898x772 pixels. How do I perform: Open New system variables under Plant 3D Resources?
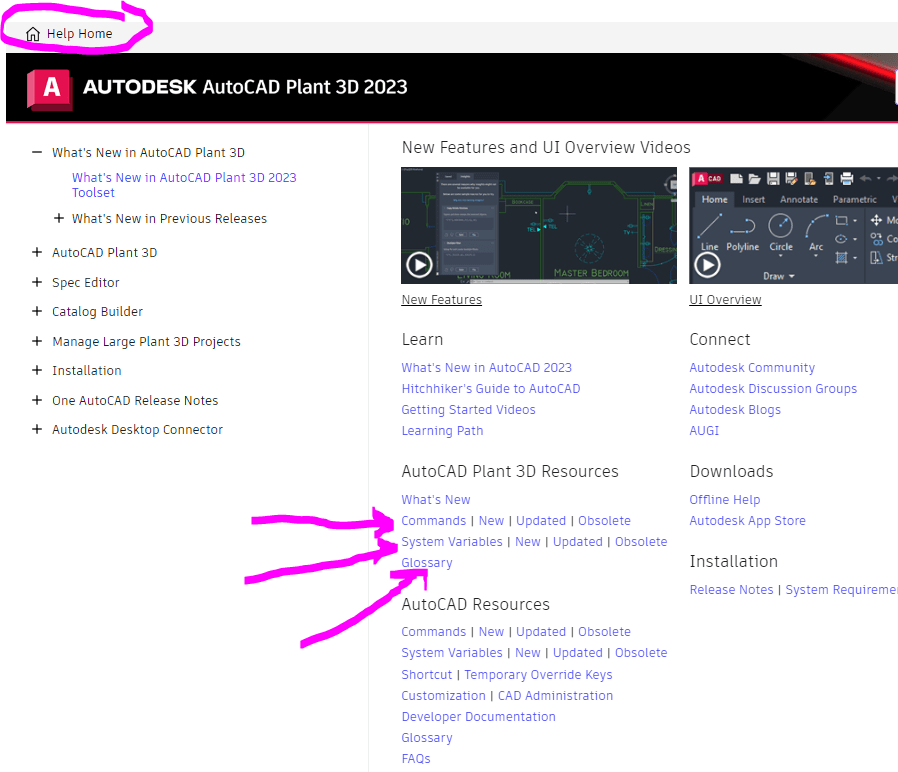pos(527,542)
